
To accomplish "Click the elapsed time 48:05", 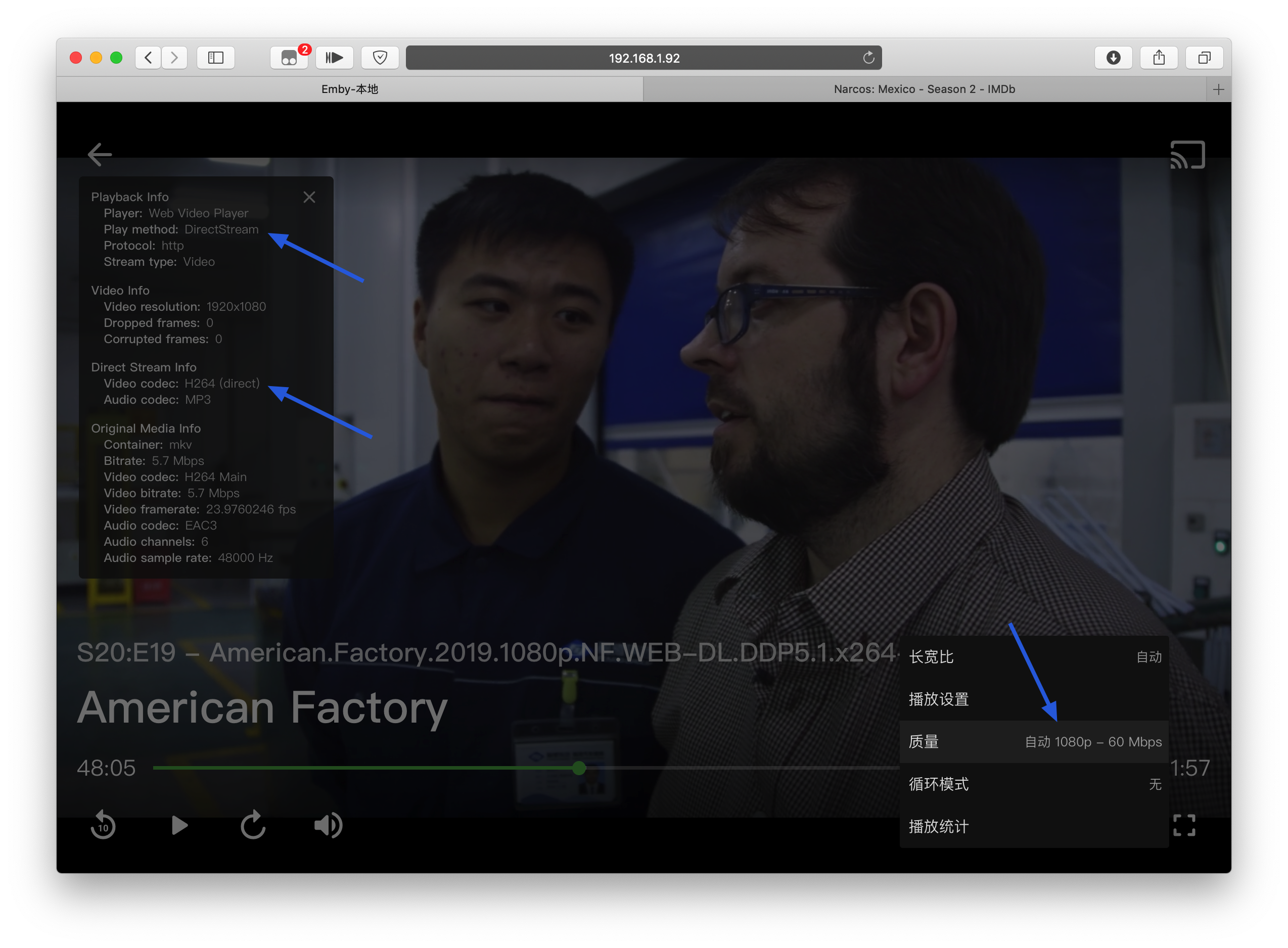I will coord(106,768).
